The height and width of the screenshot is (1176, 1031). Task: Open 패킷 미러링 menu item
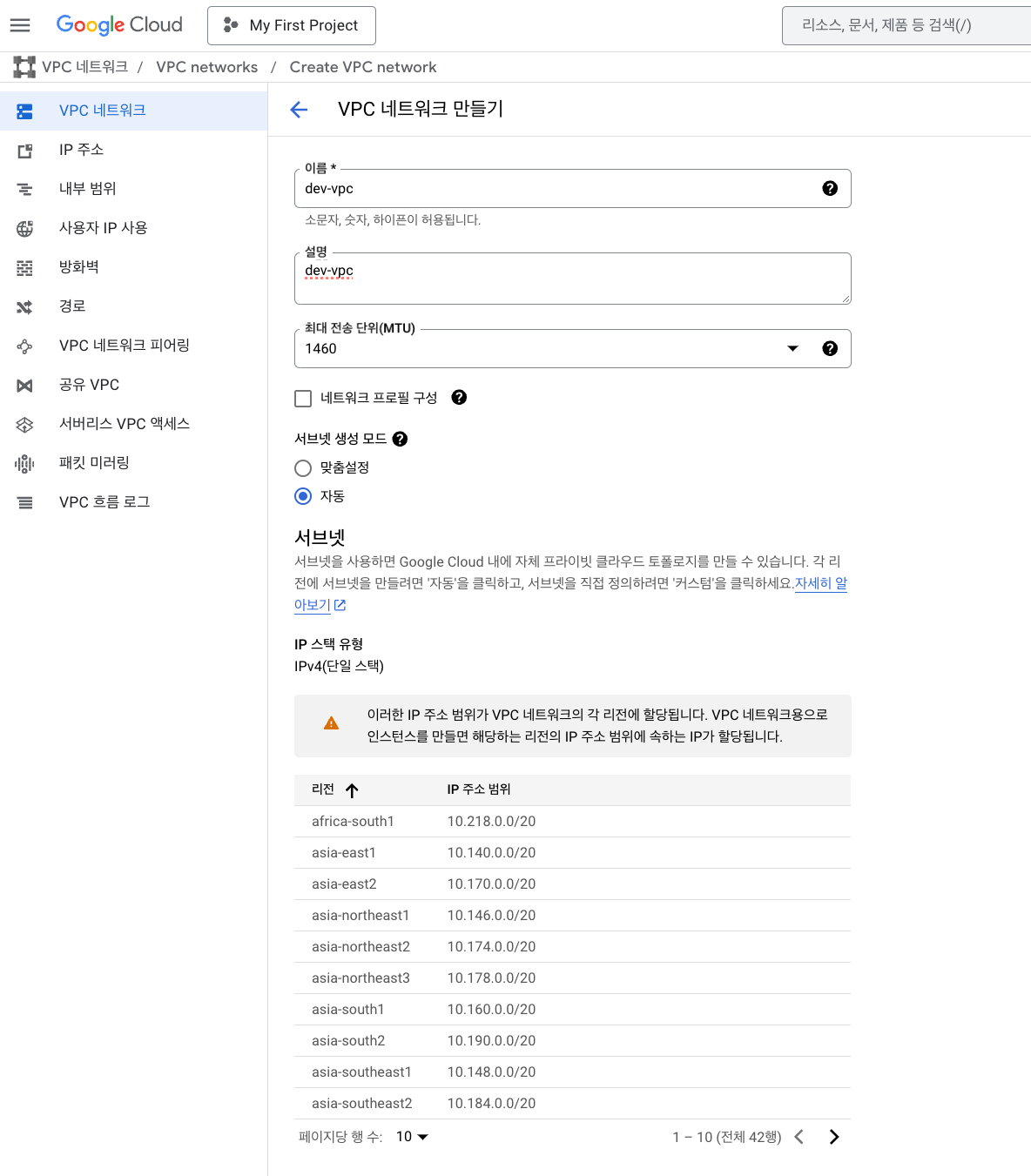pyautogui.click(x=133, y=463)
